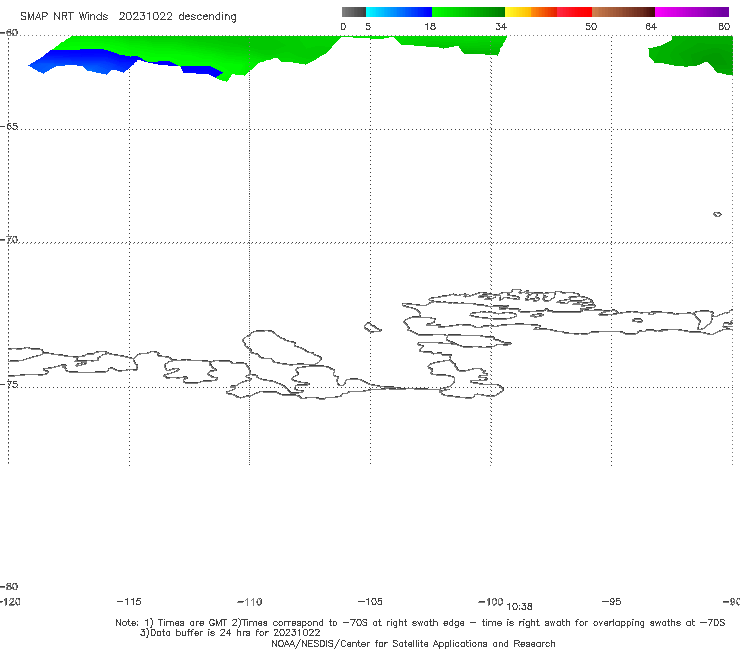The image size is (740, 650).
Task: Click the -100 longitude axis label
Action: [x=490, y=601]
